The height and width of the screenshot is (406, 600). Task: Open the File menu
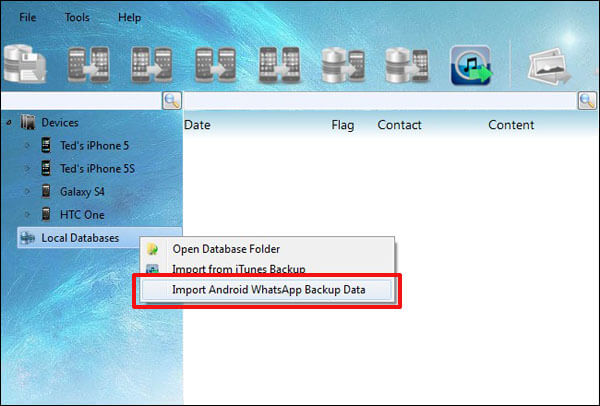point(27,18)
